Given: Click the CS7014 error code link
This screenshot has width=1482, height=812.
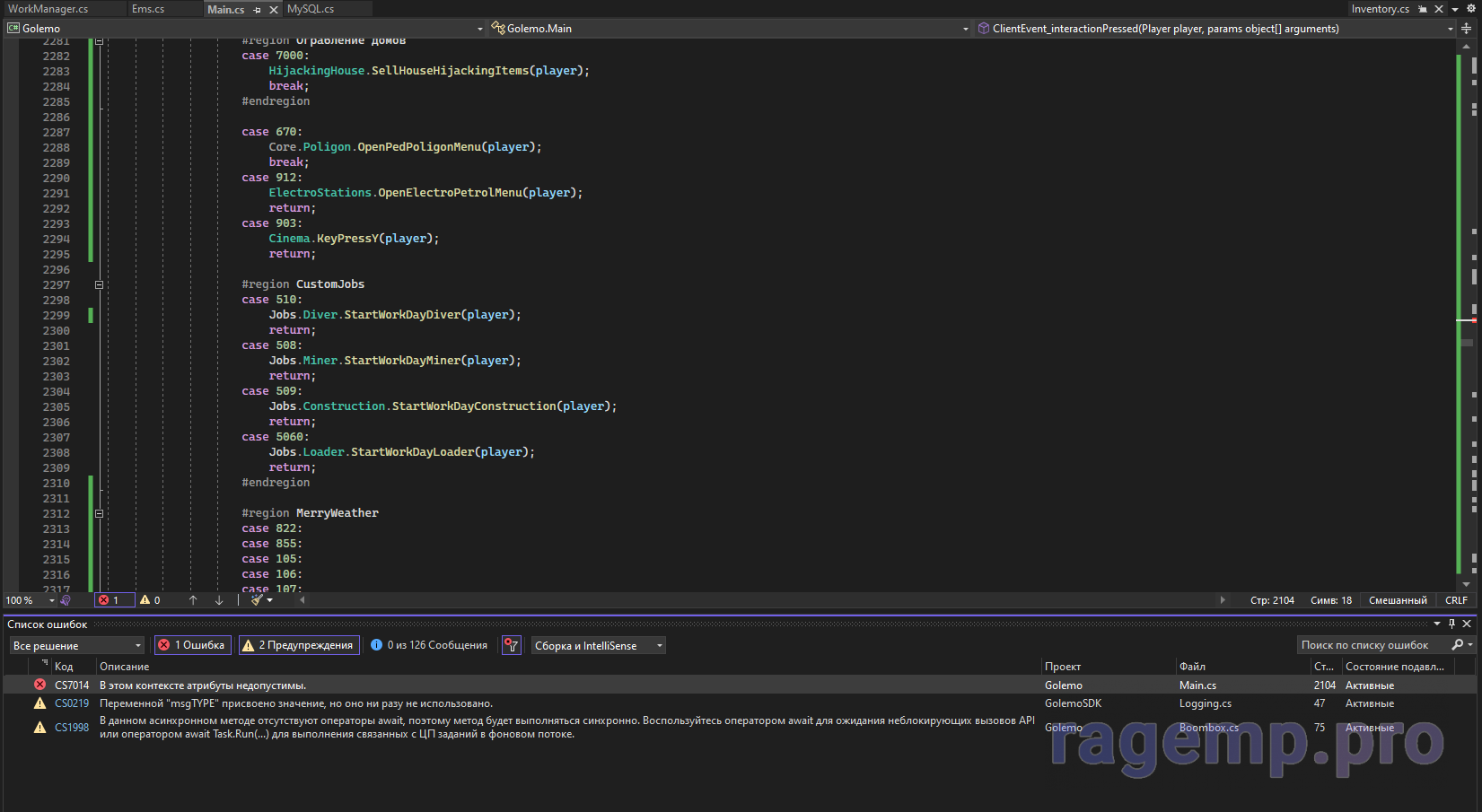Looking at the screenshot, I should coord(72,685).
